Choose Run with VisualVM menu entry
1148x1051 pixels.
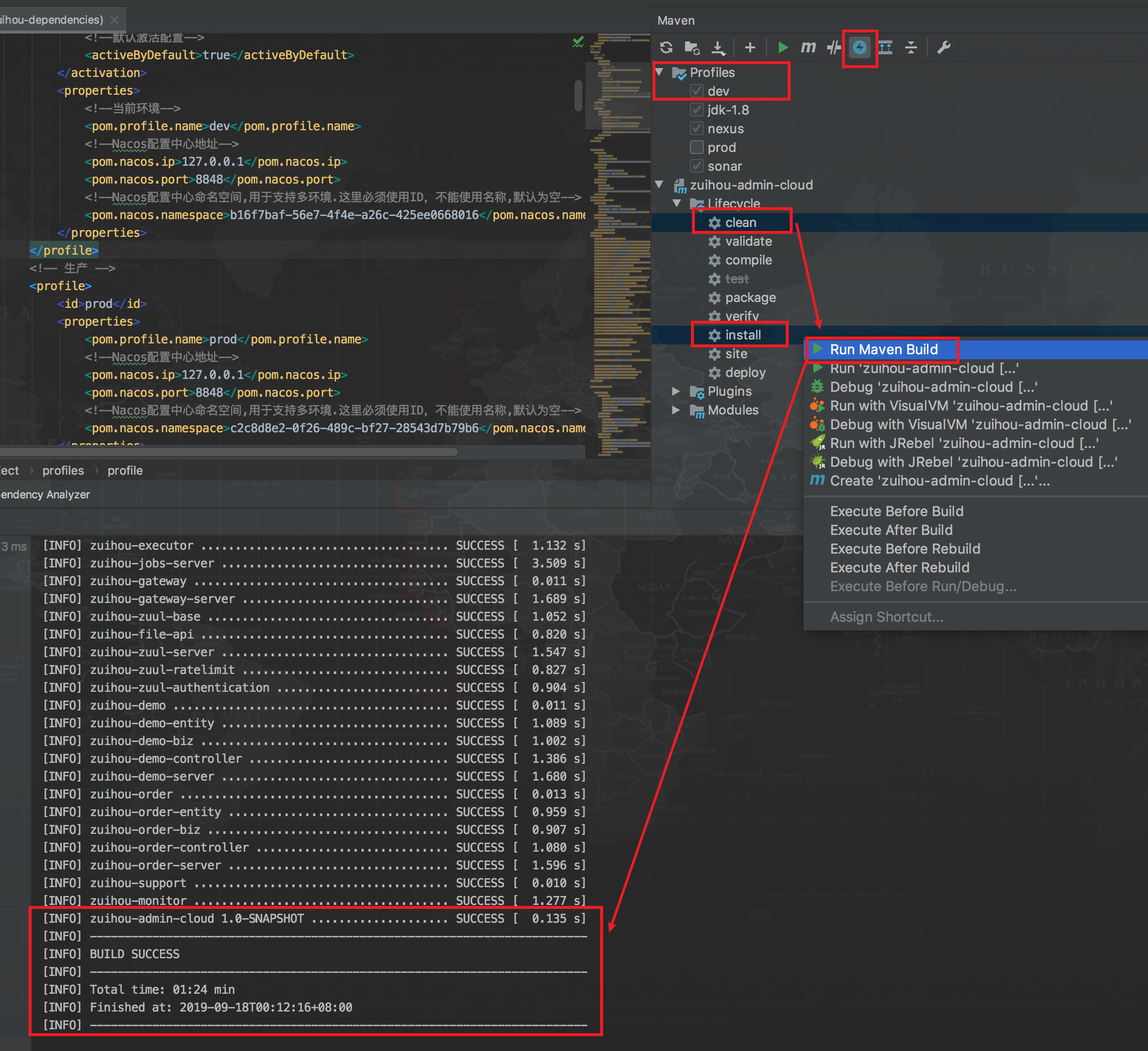(x=976, y=406)
